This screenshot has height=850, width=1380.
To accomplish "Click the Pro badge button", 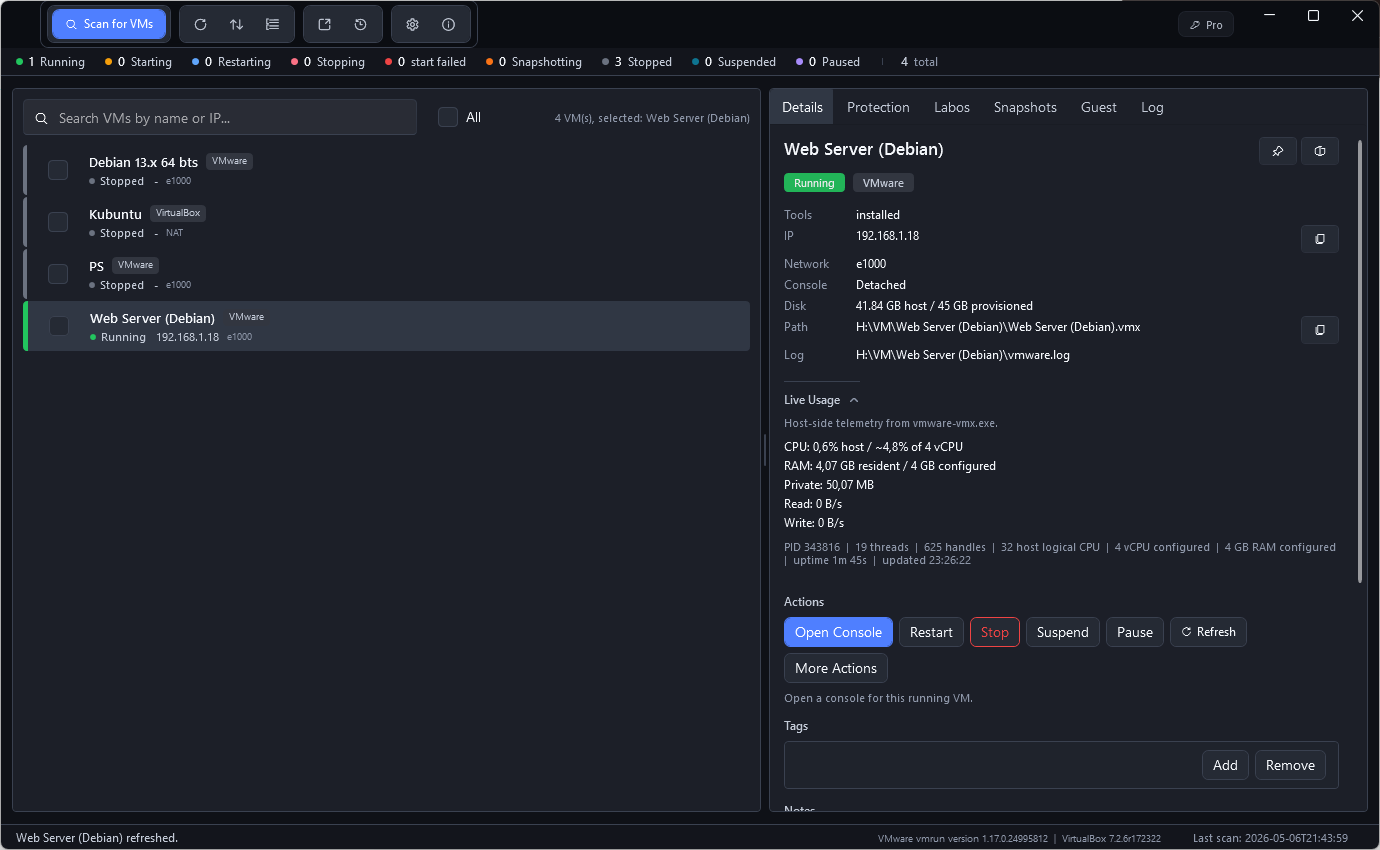I will click(1206, 25).
